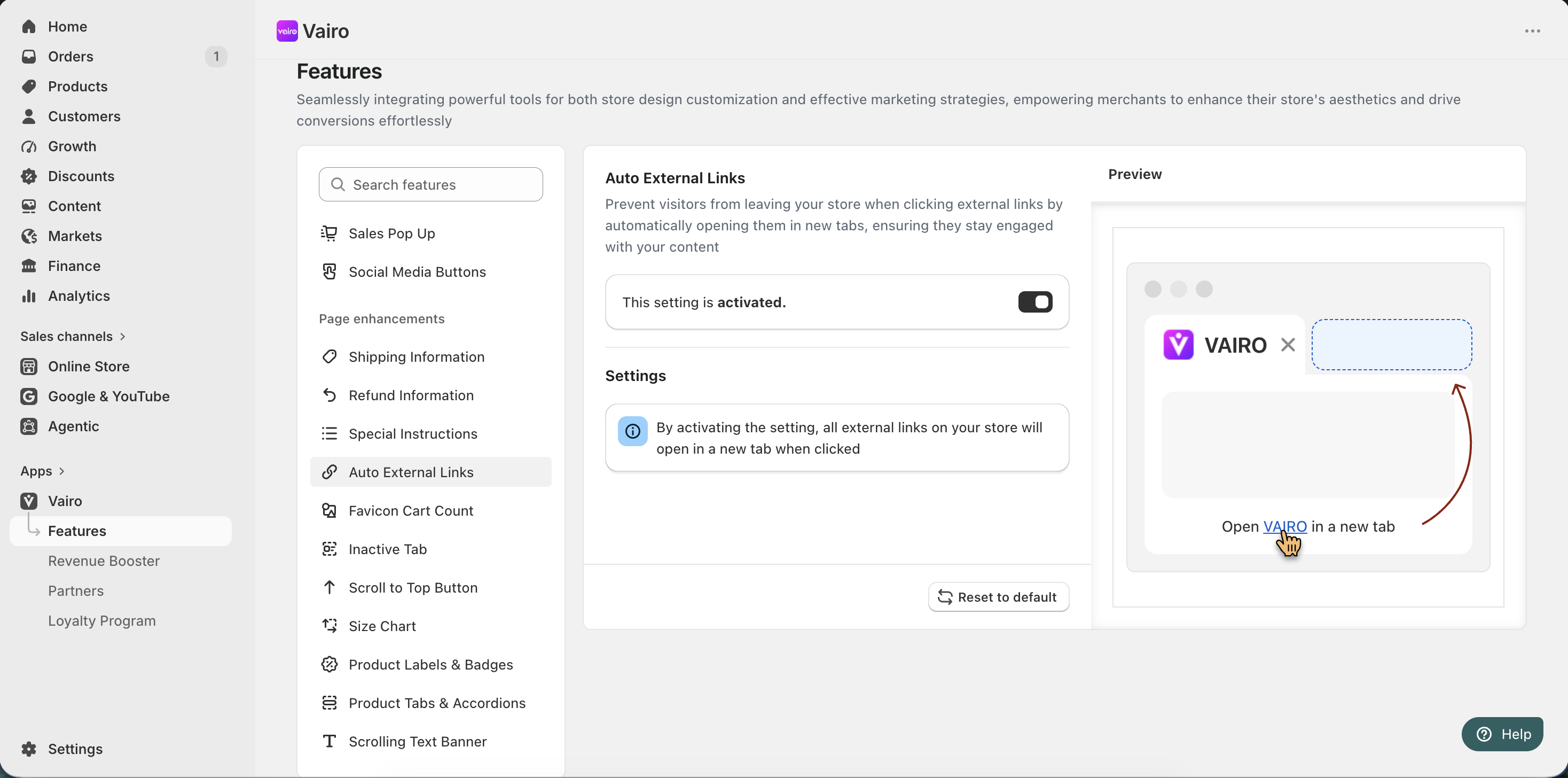
Task: Click the Discounts badge icon
Action: 29,176
